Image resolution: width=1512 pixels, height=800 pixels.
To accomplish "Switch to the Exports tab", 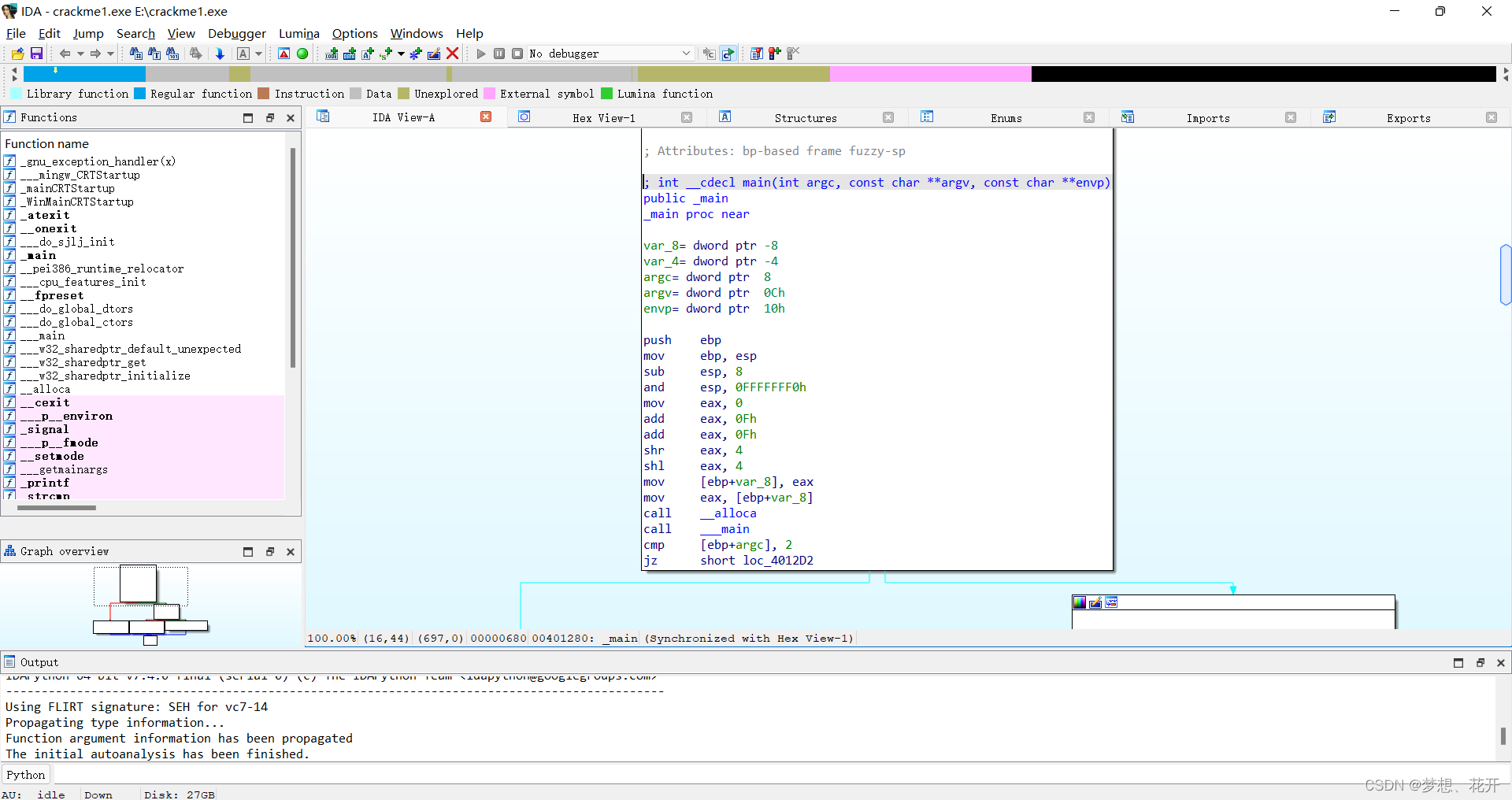I will (1409, 118).
